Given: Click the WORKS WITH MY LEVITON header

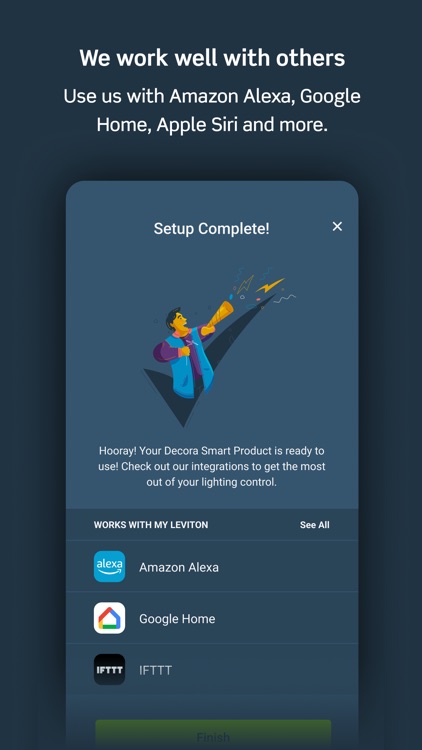Looking at the screenshot, I should [x=151, y=525].
